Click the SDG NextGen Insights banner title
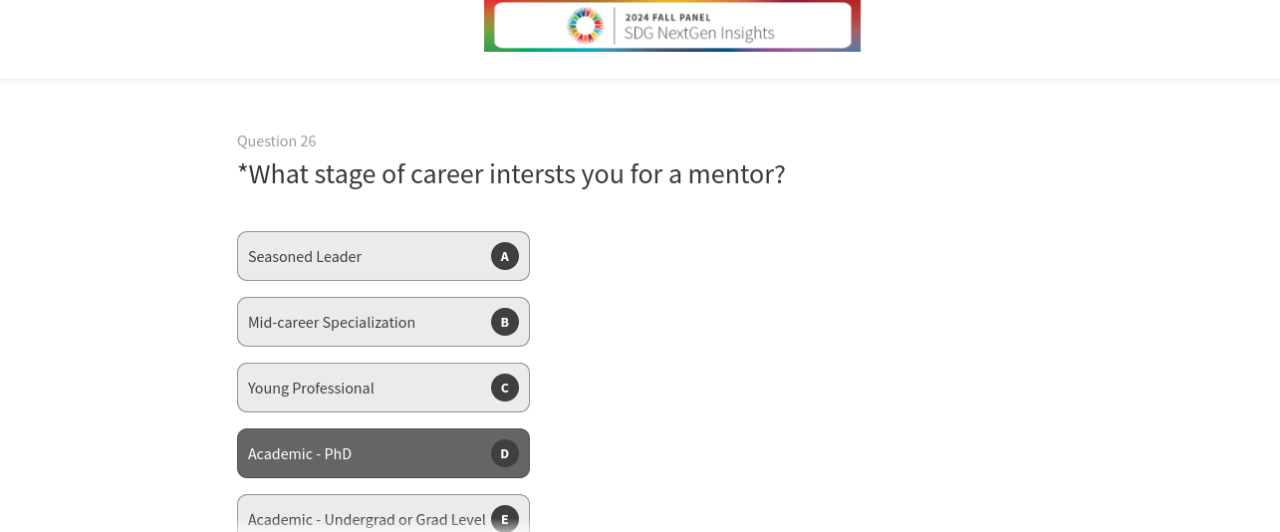The image size is (1280, 532). pos(699,33)
